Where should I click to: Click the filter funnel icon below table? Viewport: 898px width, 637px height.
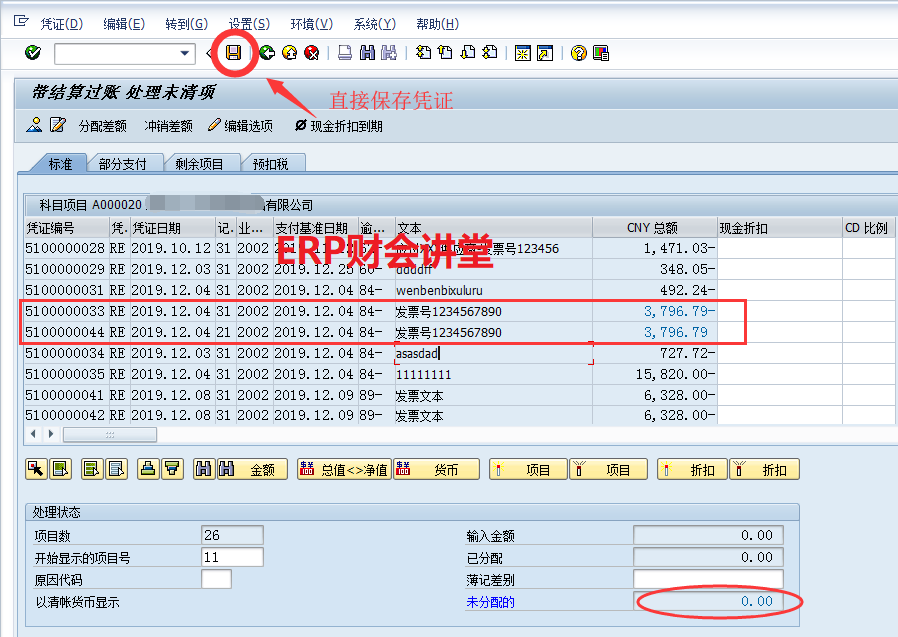(172, 469)
